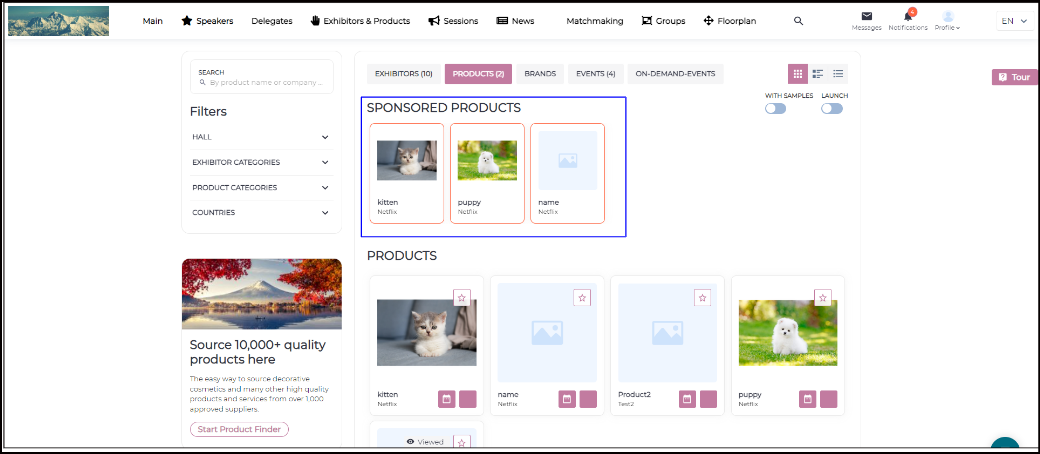
Task: Open the puppy image in Products list
Action: pos(788,333)
